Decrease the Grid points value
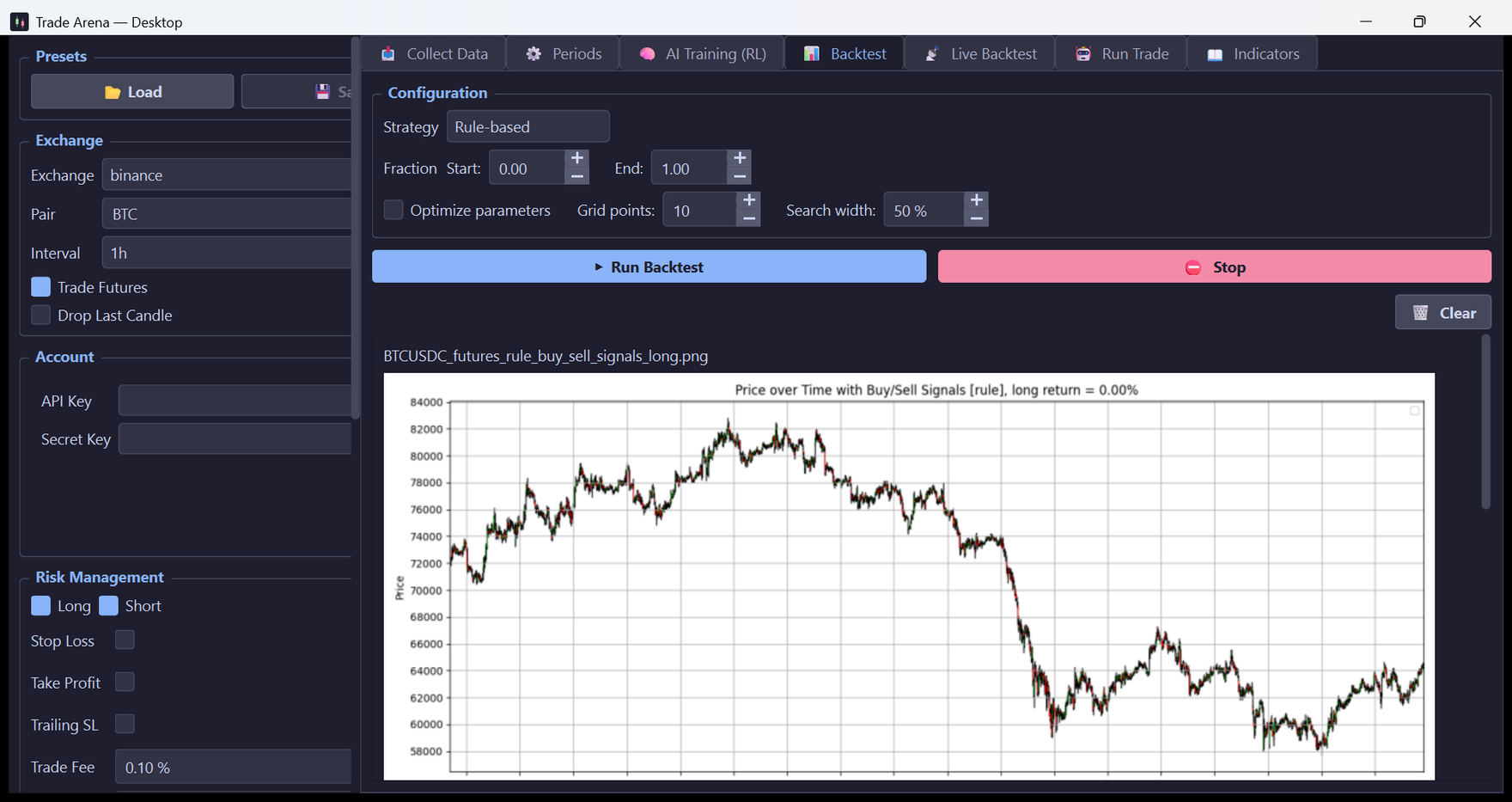 coord(749,218)
